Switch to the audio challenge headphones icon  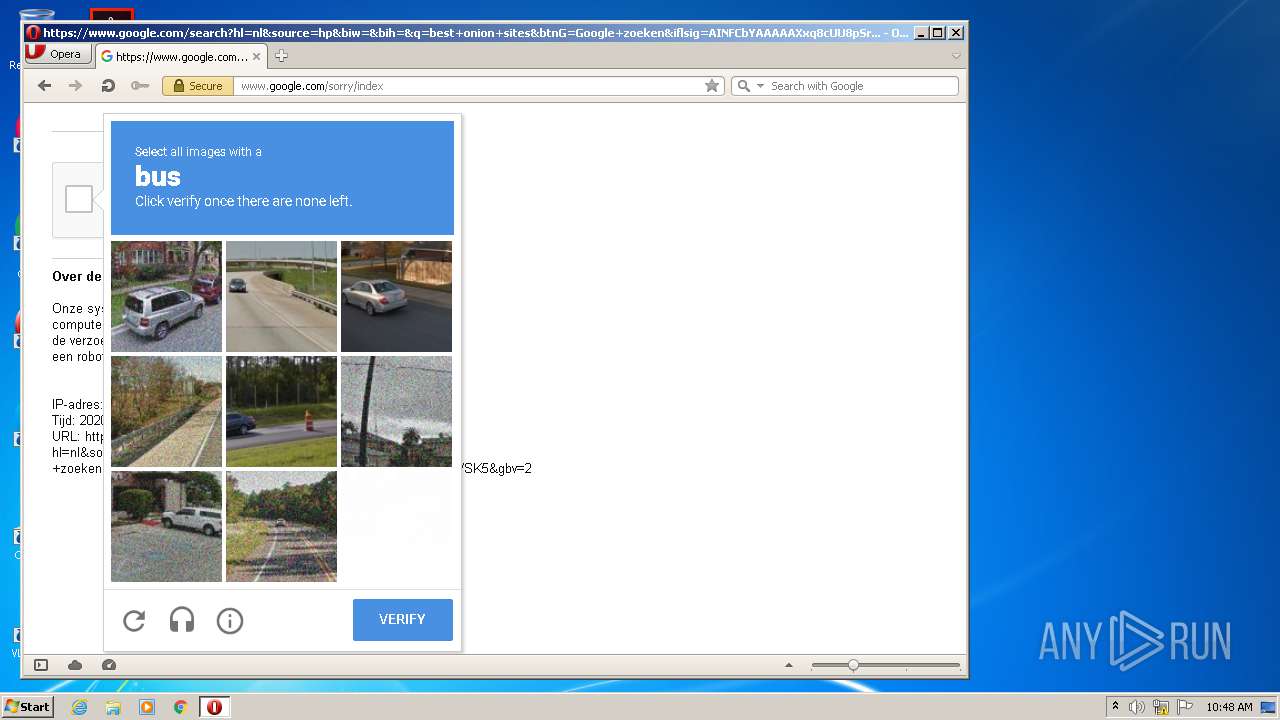click(182, 621)
